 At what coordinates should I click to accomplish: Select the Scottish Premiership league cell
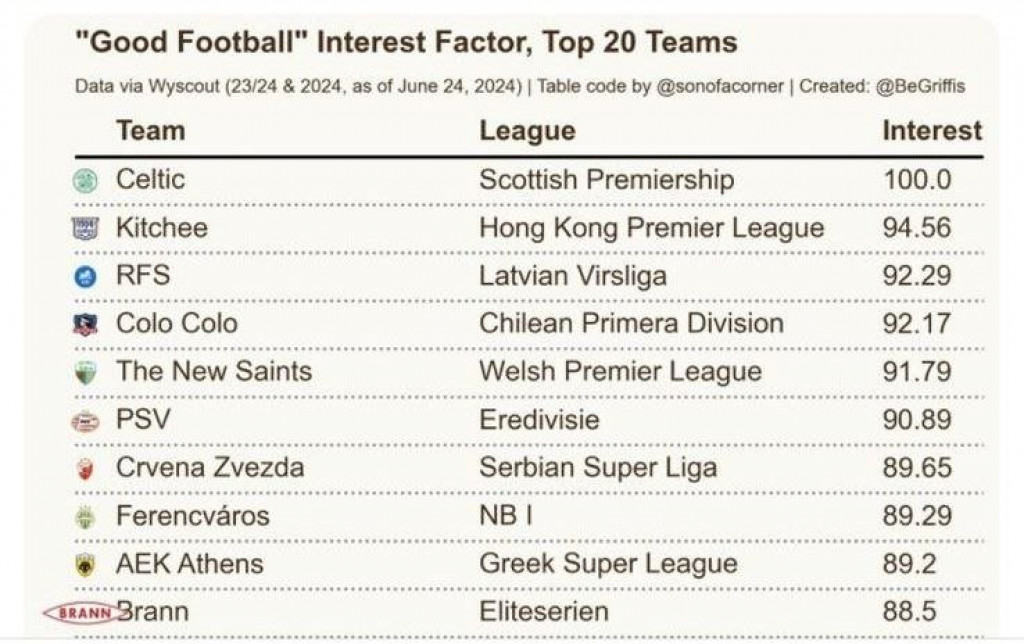pos(606,180)
